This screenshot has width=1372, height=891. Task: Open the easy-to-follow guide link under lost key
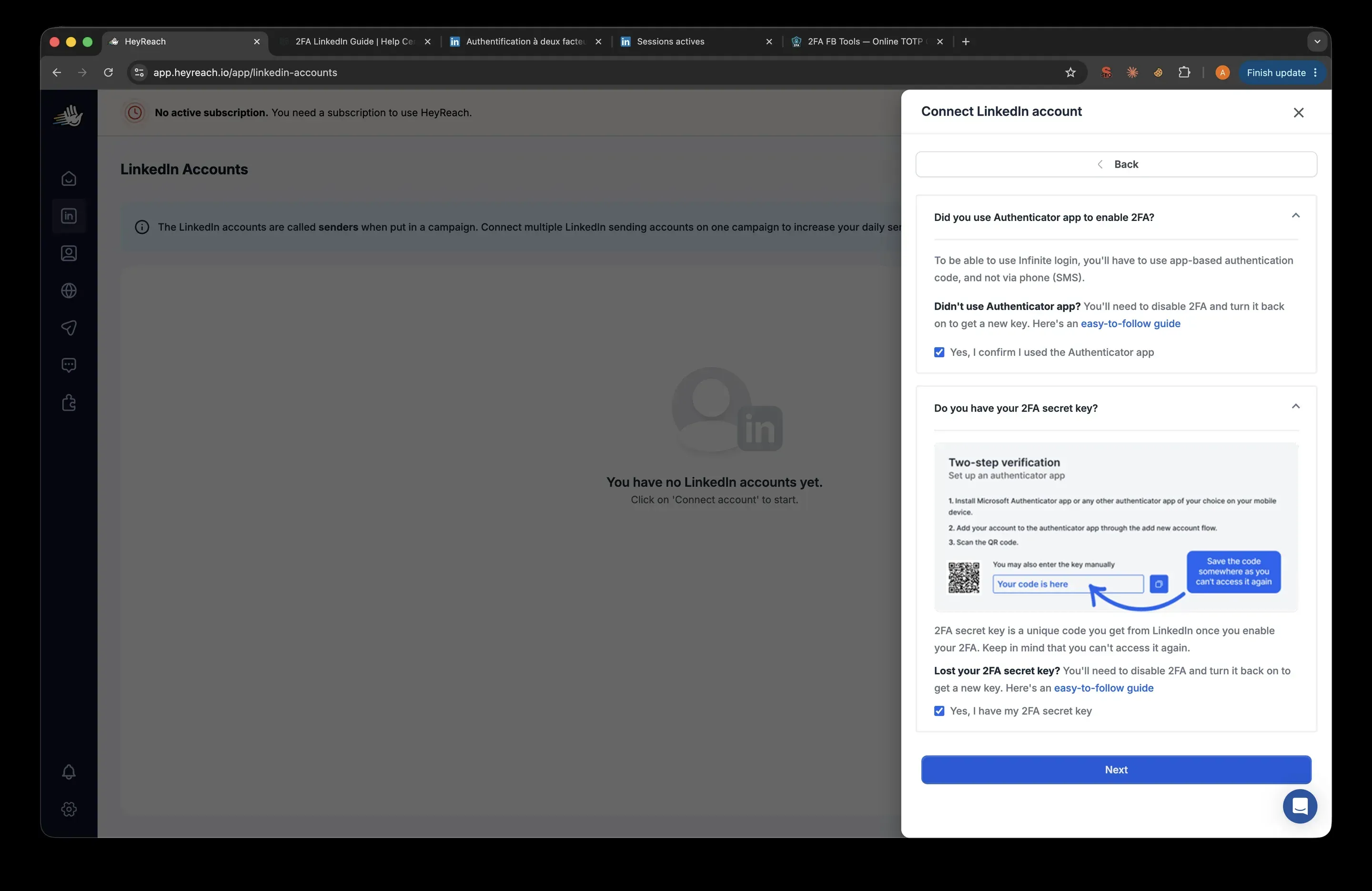[1103, 688]
